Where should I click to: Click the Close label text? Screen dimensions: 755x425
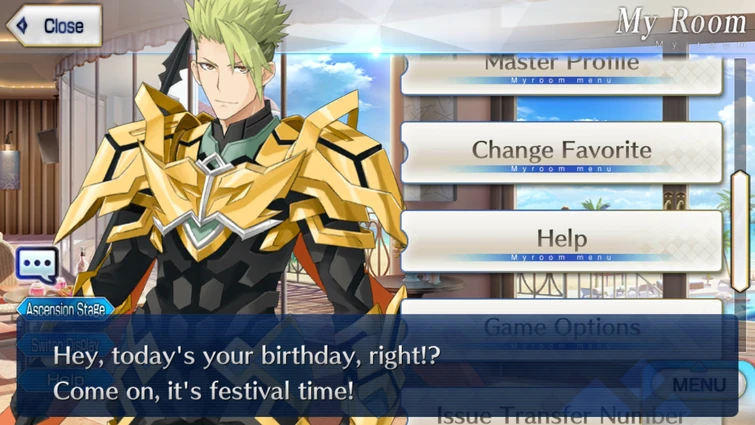(64, 26)
